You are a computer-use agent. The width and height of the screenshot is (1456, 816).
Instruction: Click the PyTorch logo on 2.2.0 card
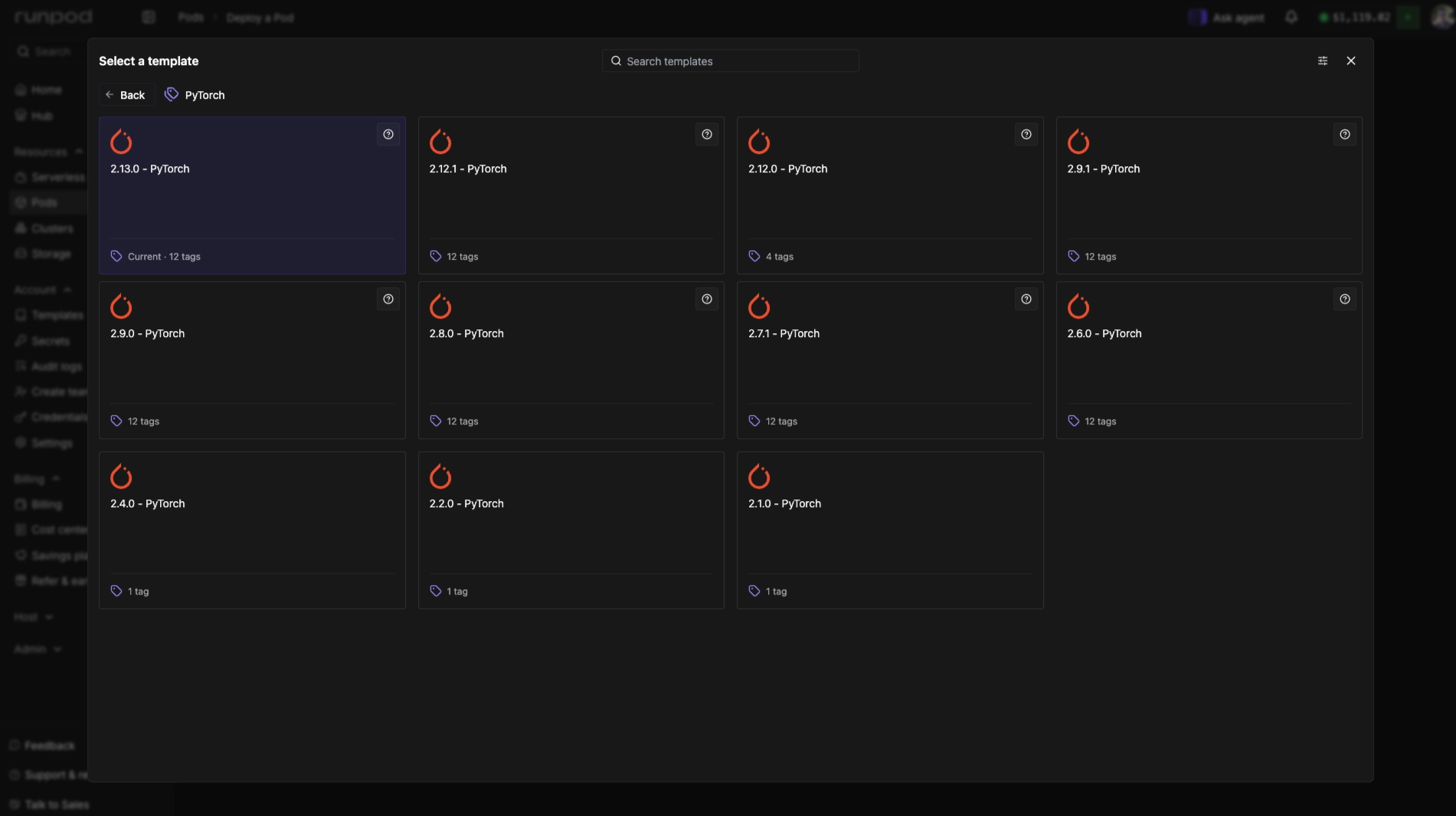(440, 477)
